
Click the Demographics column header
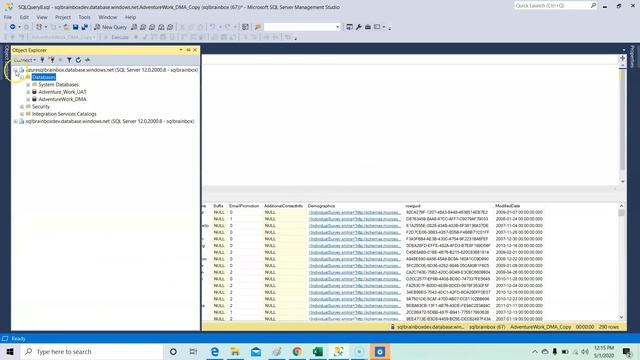322,206
